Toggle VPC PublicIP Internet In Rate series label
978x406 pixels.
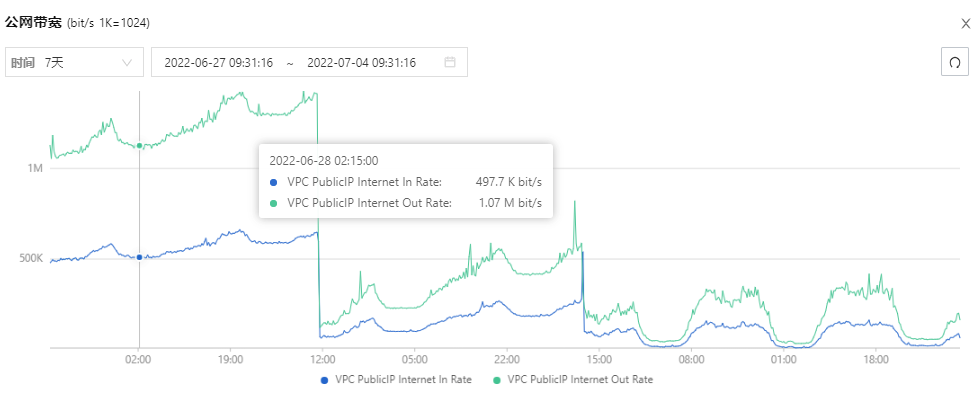pos(404,380)
